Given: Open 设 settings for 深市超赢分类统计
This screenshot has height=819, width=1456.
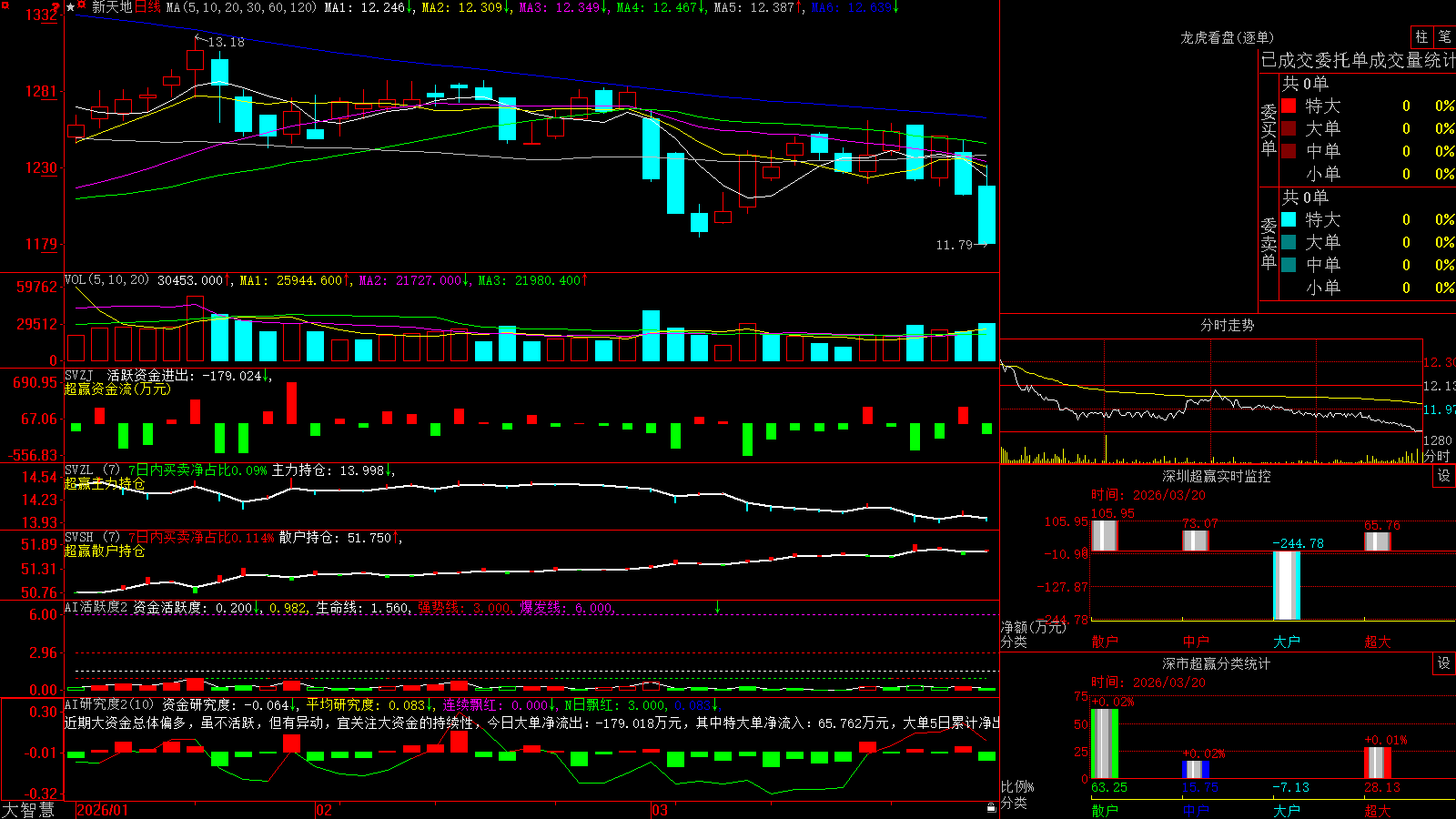Looking at the screenshot, I should [x=1444, y=663].
